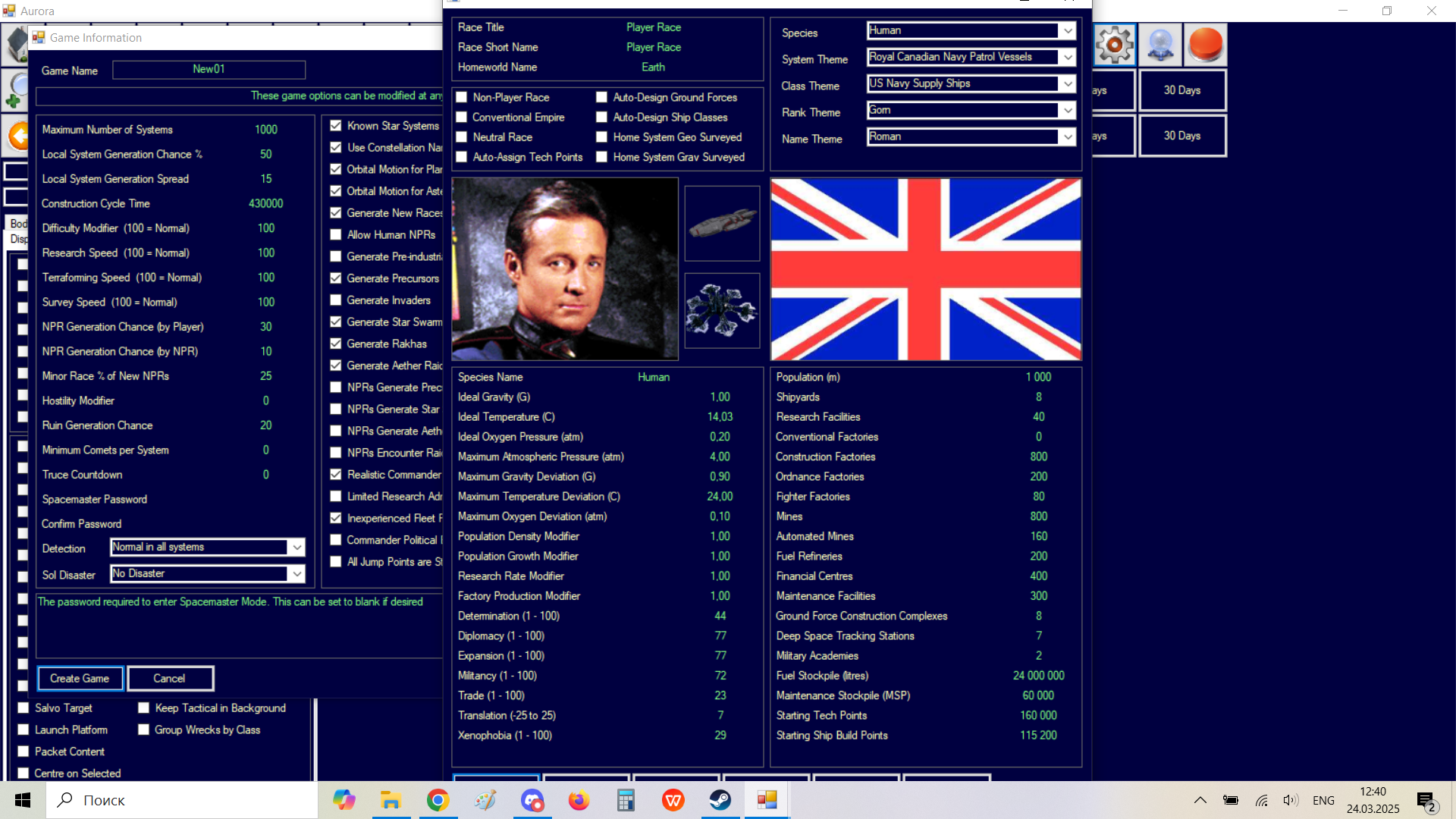Click the Game Name input field
1456x819 pixels.
[x=209, y=70]
